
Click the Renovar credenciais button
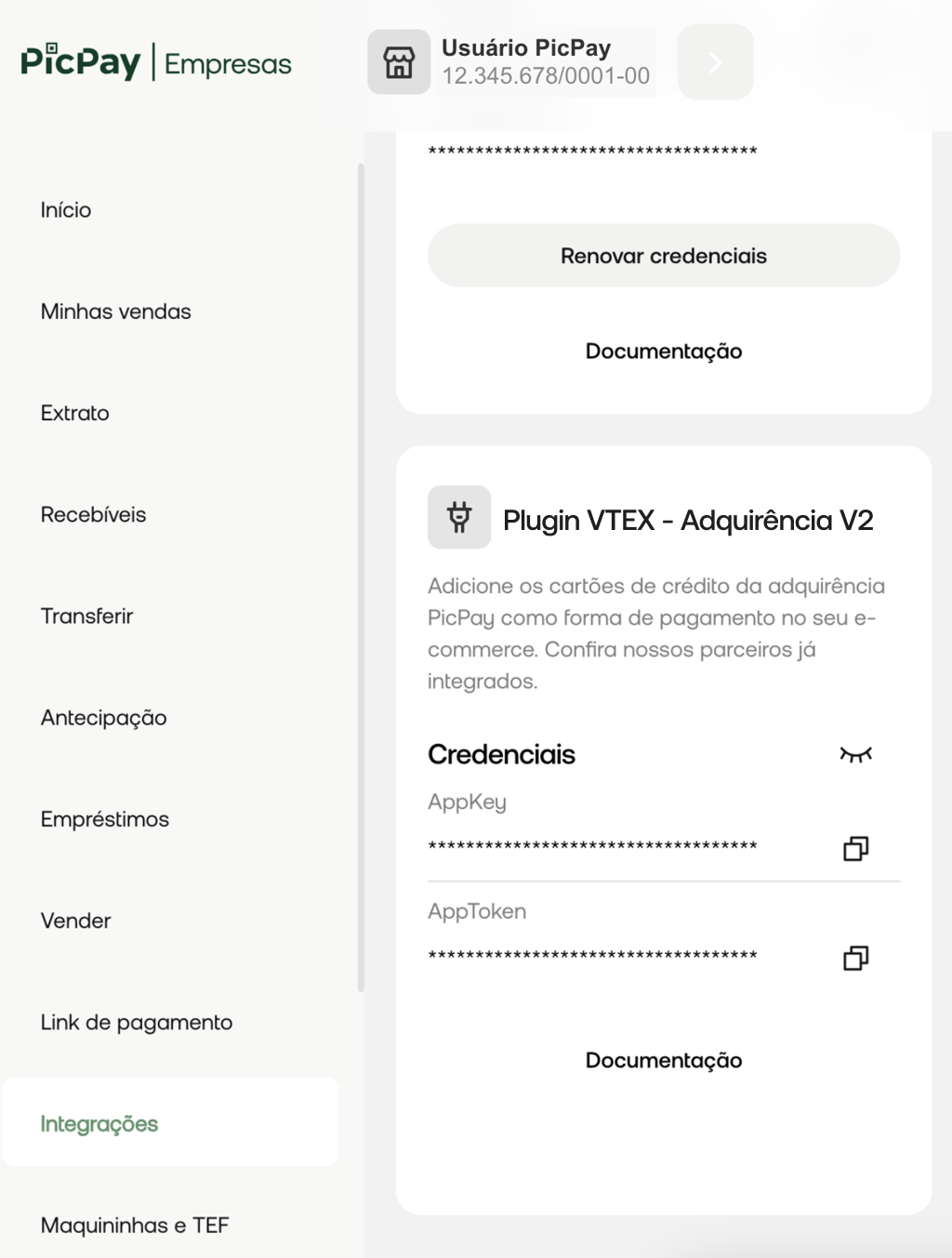coord(664,256)
